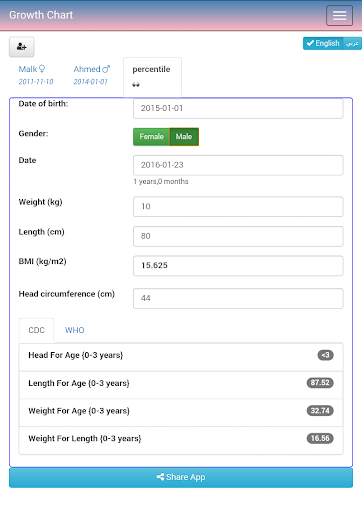Screen dimensions: 362x512
Task: Click the Weight (kg) input
Action: 238,207
